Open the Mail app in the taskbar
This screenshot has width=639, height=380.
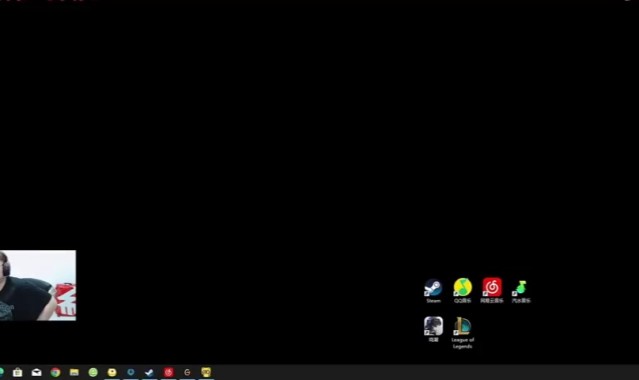pos(36,372)
